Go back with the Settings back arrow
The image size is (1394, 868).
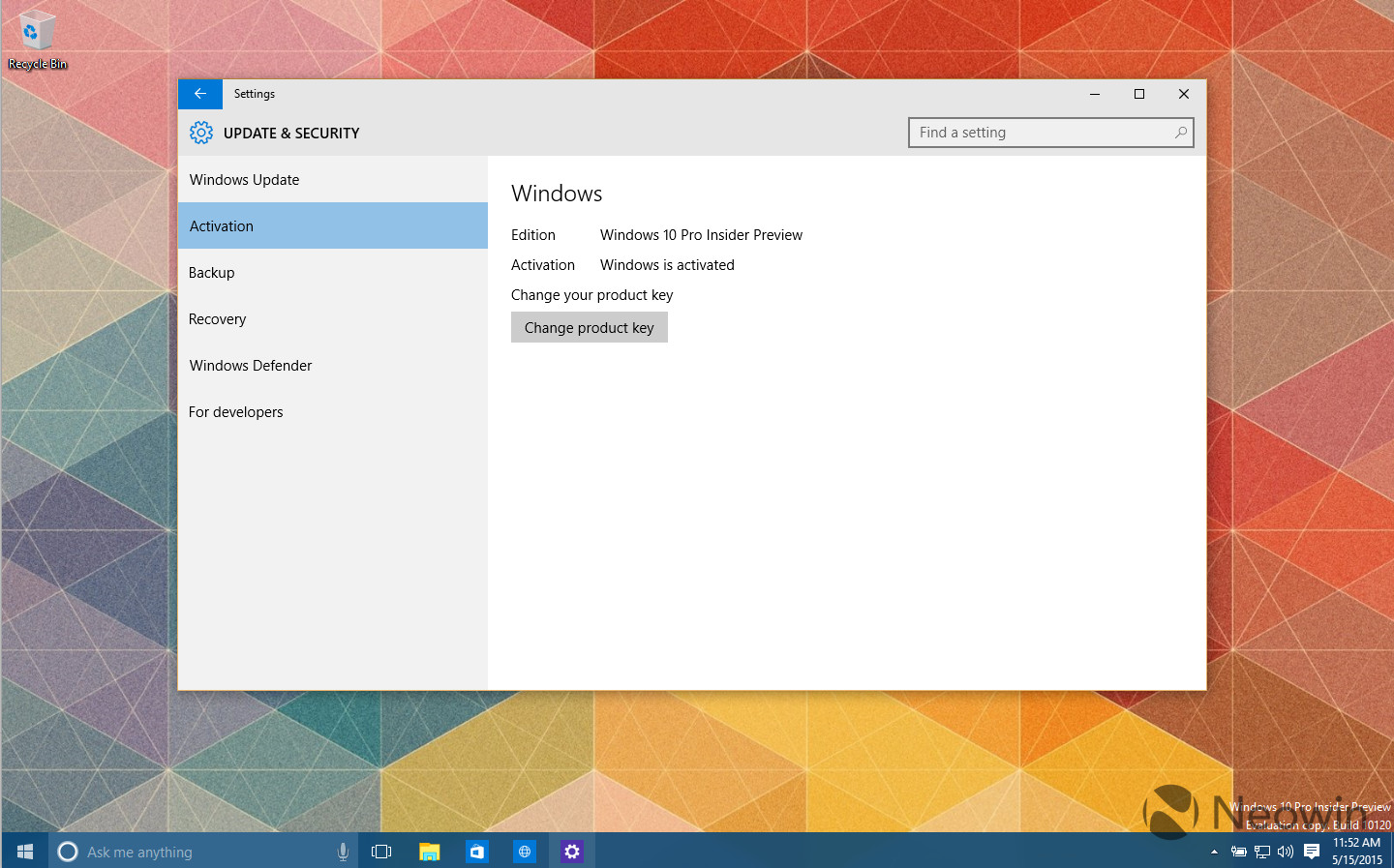point(200,94)
